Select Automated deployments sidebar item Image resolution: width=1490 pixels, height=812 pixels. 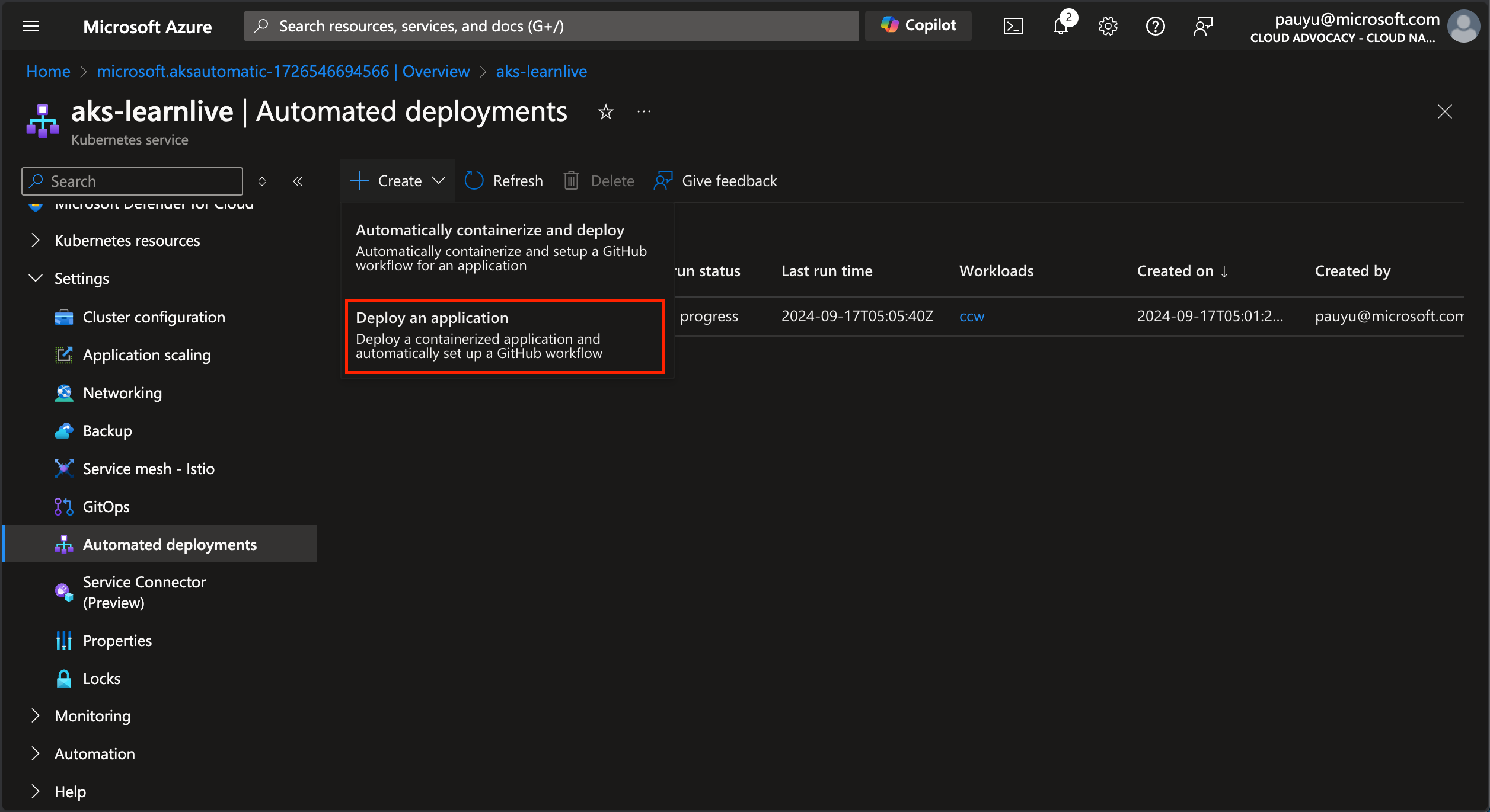(x=160, y=544)
